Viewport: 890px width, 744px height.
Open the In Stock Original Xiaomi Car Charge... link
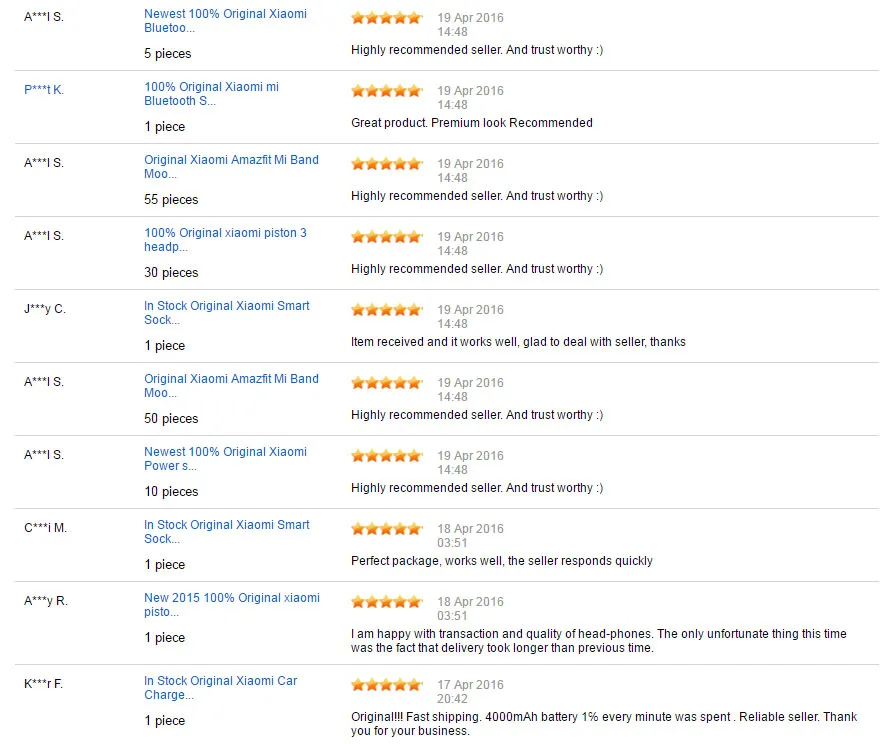click(220, 688)
